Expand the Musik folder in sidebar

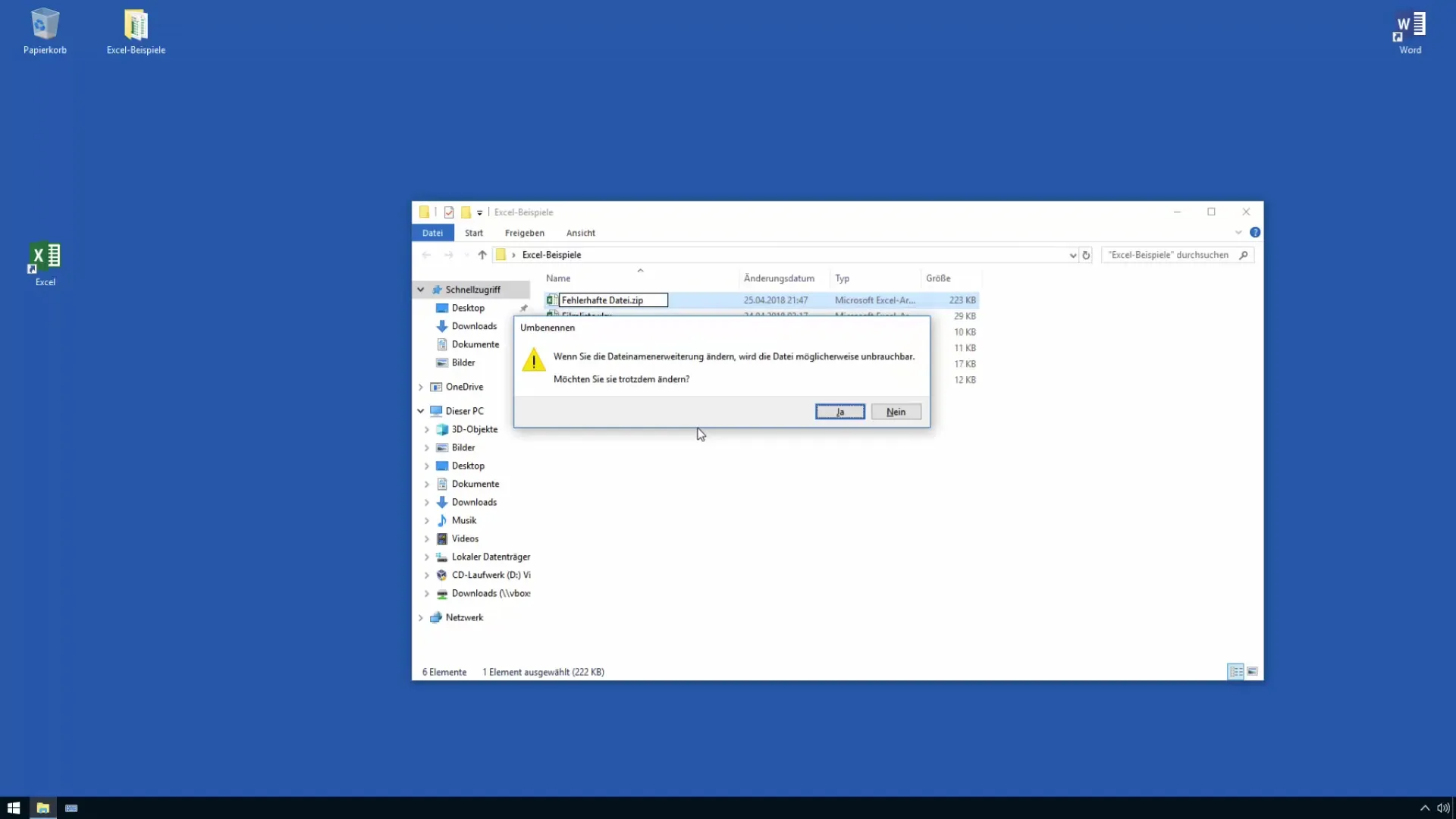(x=426, y=520)
